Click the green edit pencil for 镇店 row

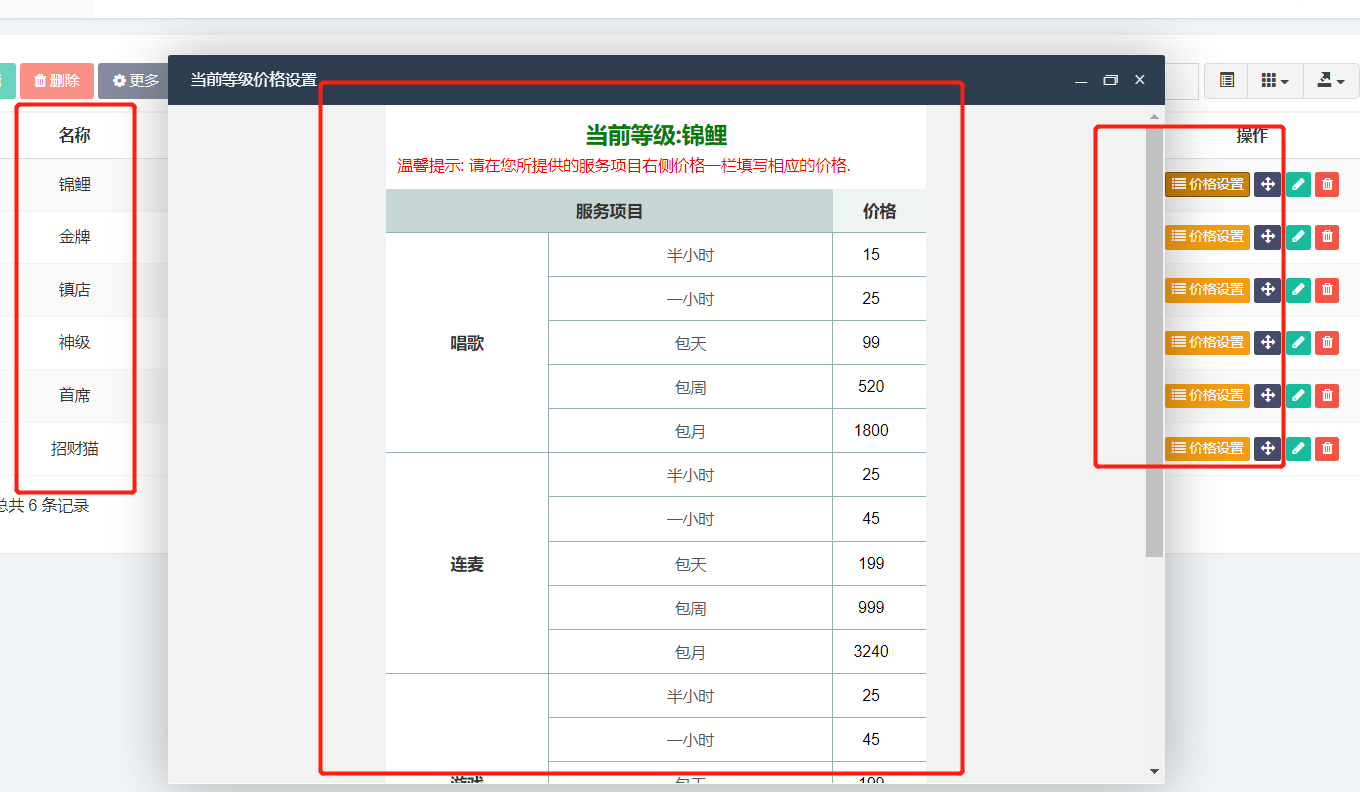coord(1298,289)
